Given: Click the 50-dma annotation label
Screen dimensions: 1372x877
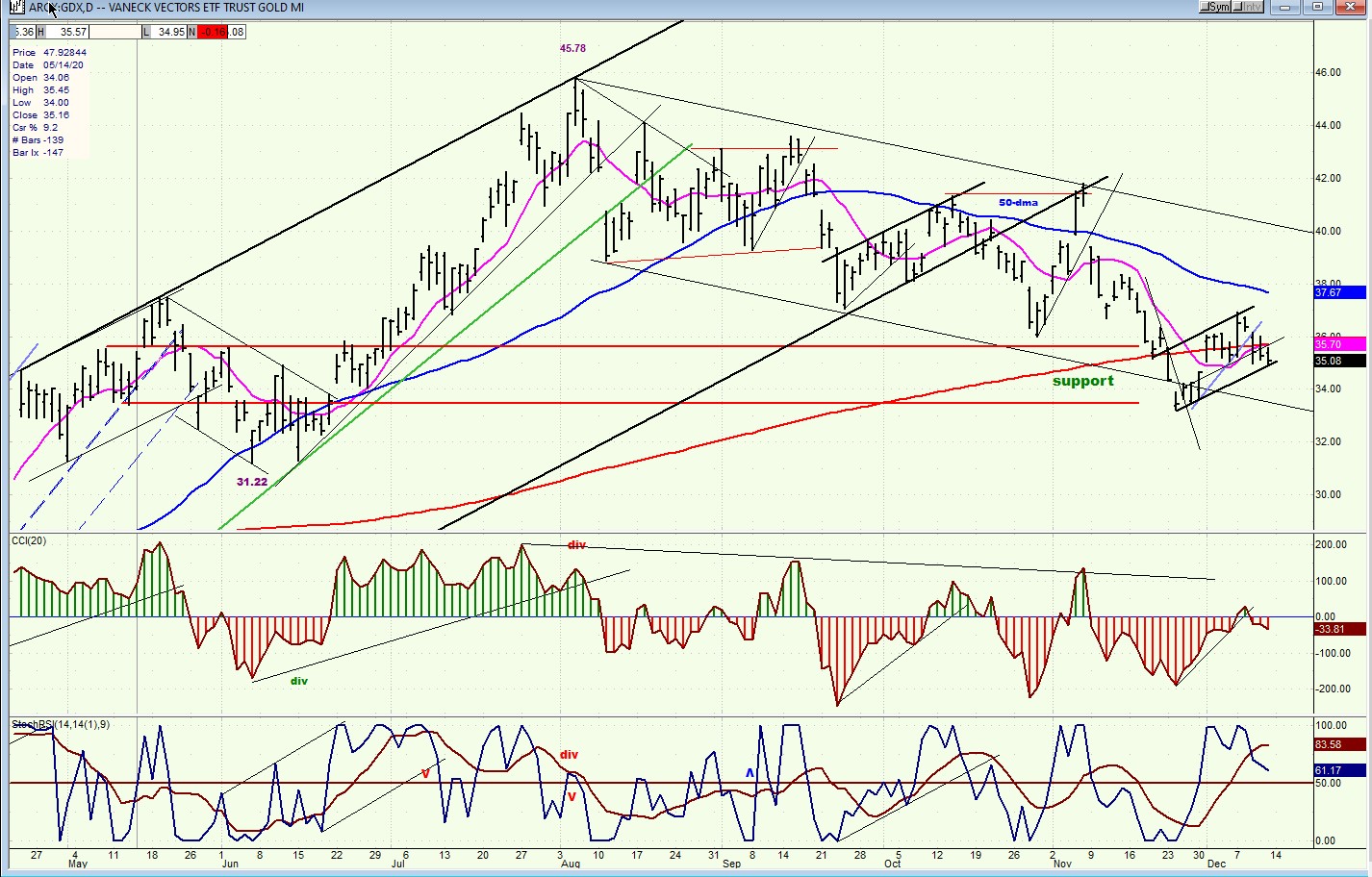Looking at the screenshot, I should pyautogui.click(x=1018, y=203).
